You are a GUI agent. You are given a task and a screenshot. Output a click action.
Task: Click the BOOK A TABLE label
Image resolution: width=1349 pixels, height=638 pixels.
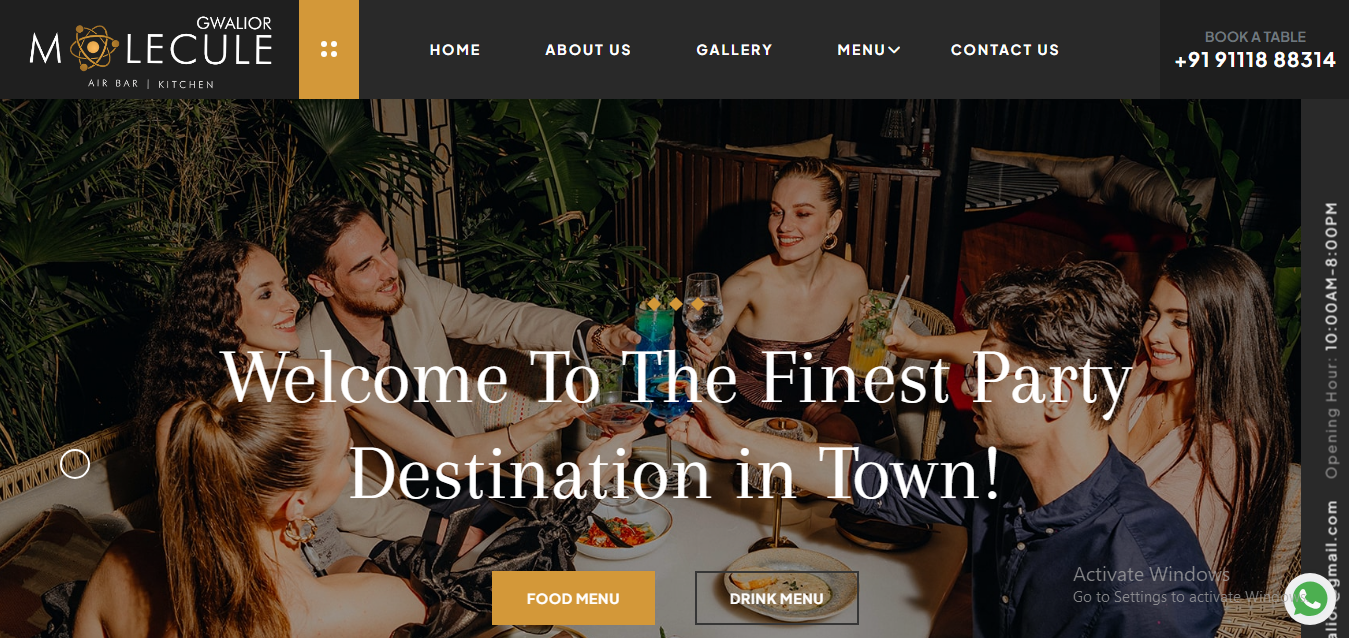pyautogui.click(x=1255, y=36)
